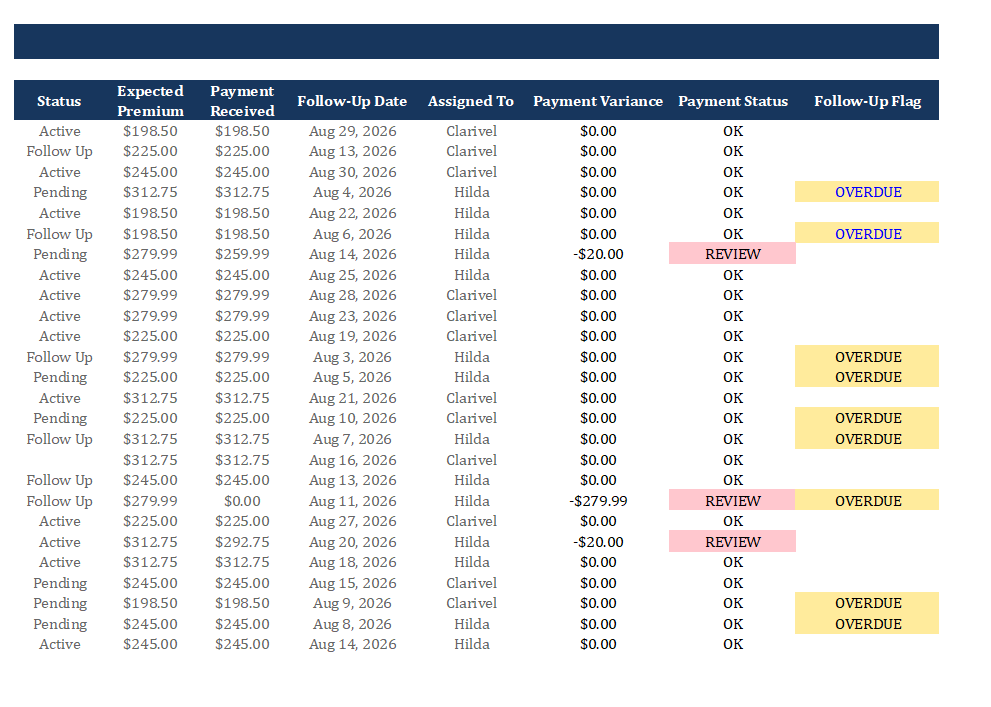Select the $292.75 payment received cell
The width and height of the screenshot is (991, 707).
point(242,542)
